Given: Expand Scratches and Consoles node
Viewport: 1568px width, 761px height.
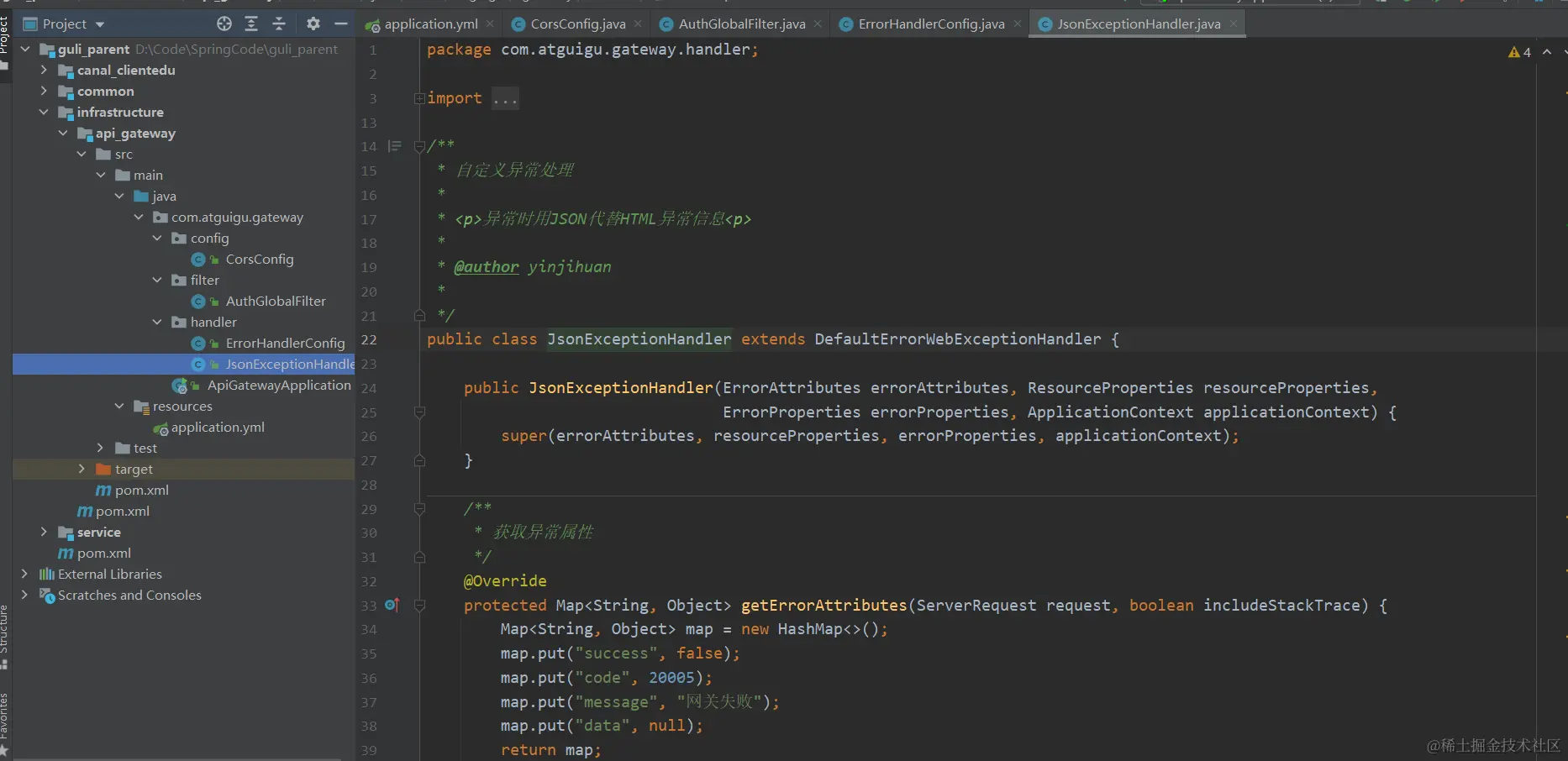Looking at the screenshot, I should point(25,596).
